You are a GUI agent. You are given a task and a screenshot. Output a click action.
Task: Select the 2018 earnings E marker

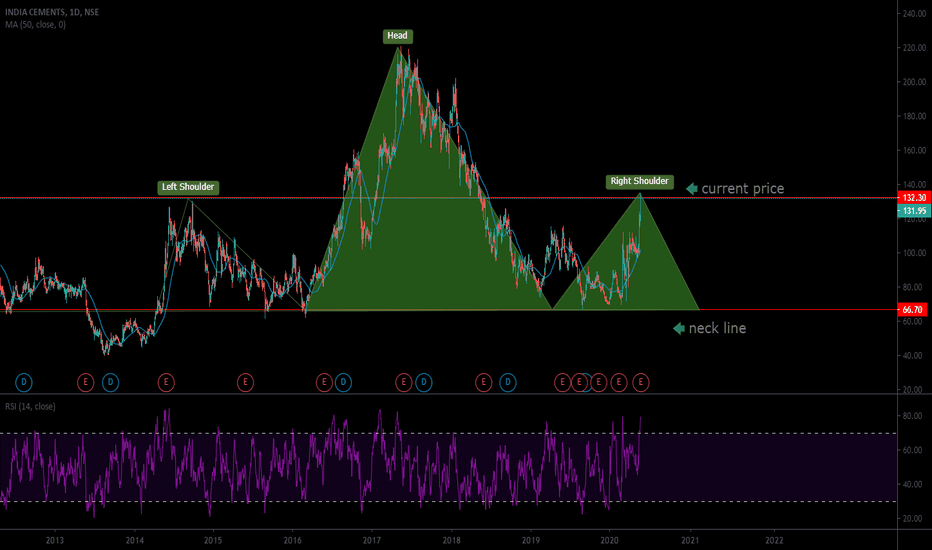(484, 382)
